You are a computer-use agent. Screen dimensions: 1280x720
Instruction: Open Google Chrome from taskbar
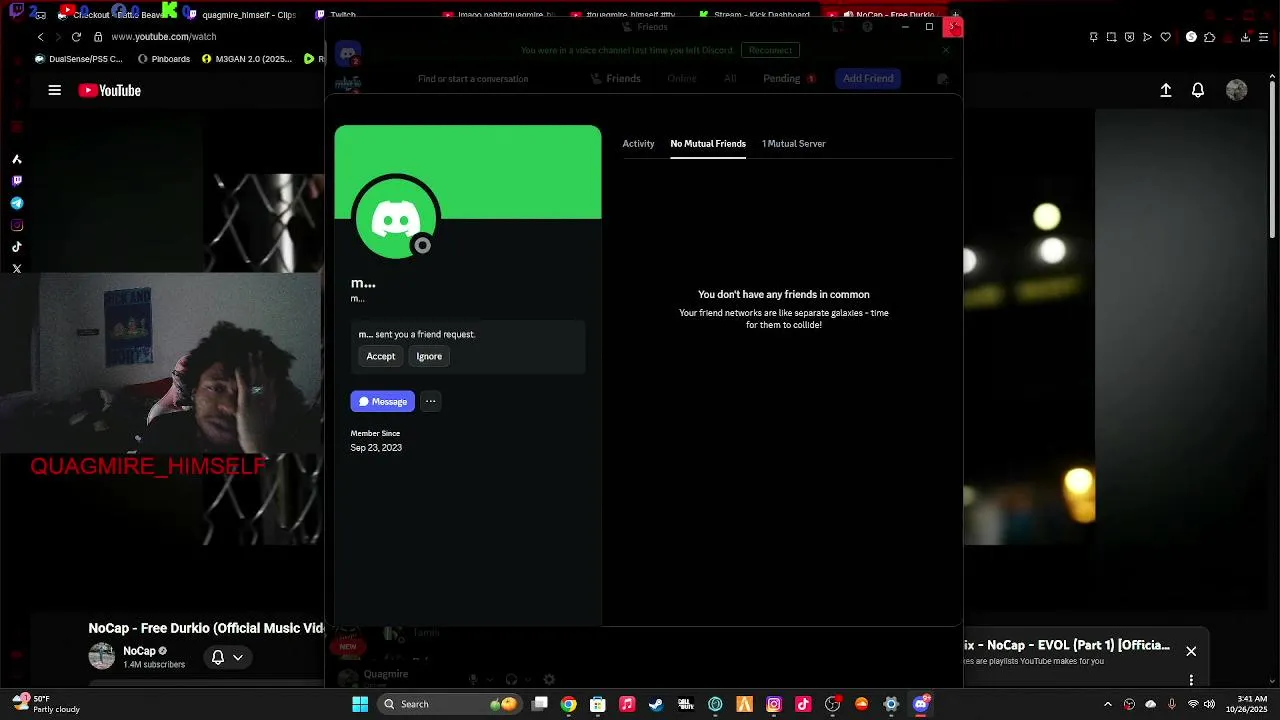point(568,704)
